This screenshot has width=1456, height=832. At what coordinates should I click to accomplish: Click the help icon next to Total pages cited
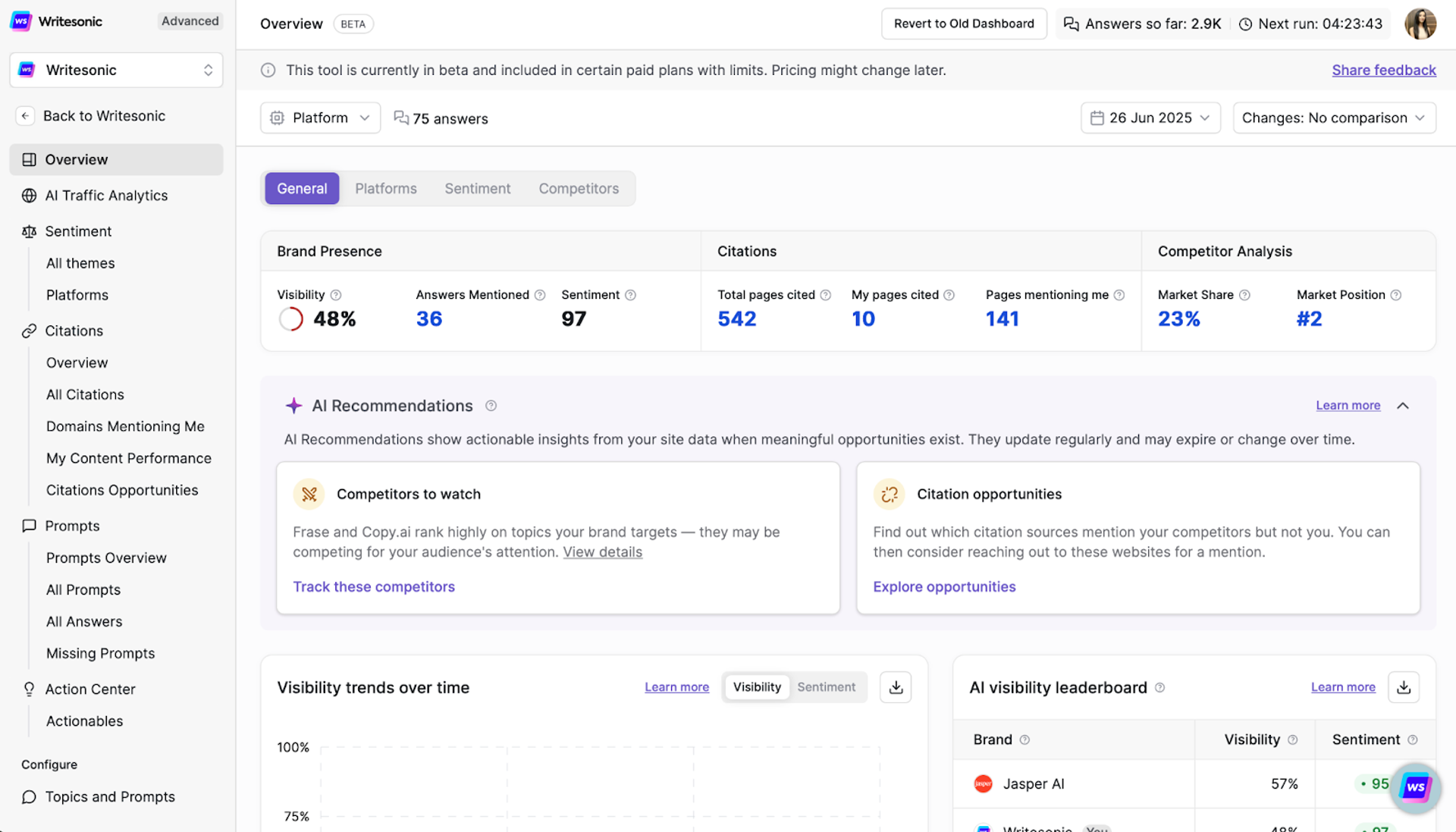(826, 295)
